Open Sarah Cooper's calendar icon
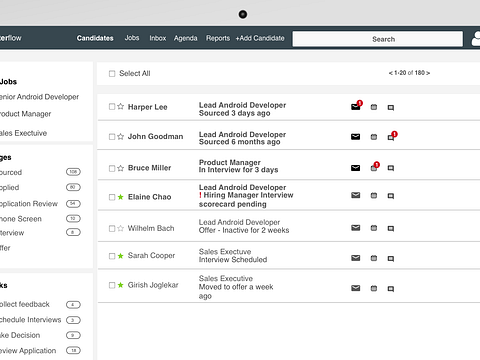 [374, 258]
